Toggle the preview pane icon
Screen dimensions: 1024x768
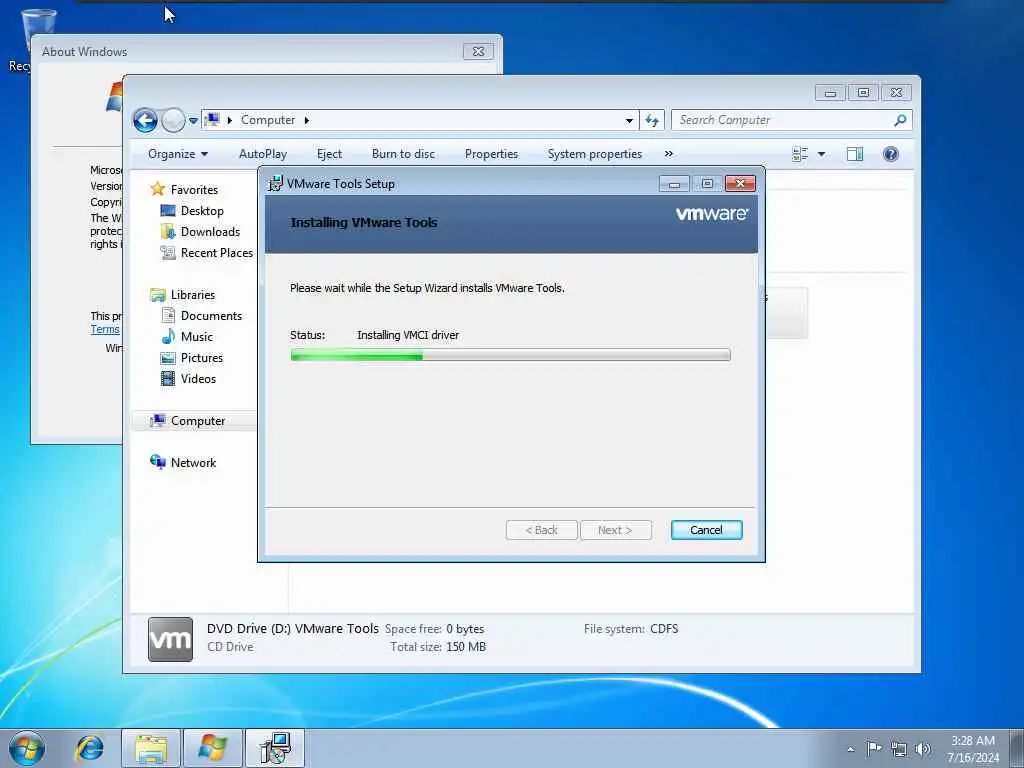coord(855,154)
